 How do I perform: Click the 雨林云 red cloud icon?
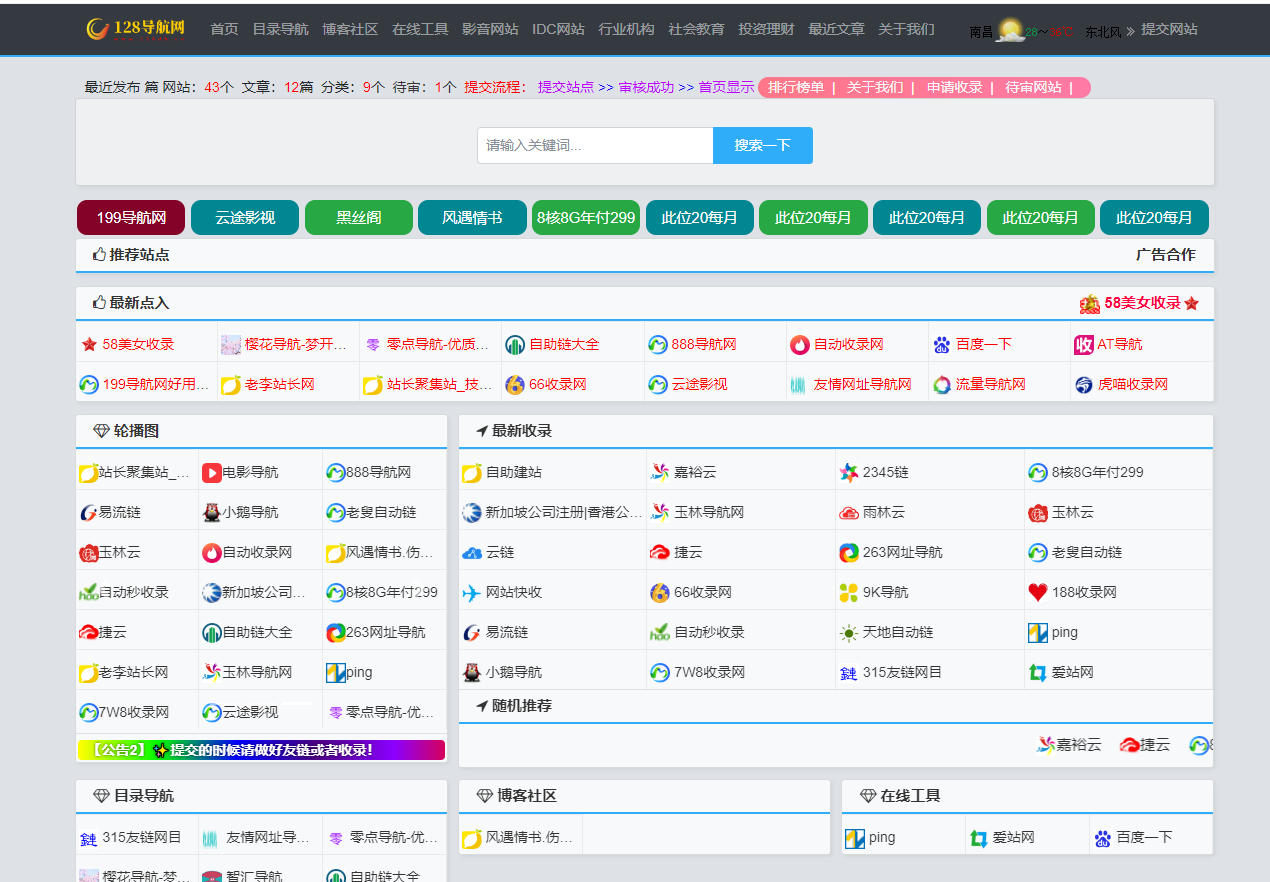(849, 512)
